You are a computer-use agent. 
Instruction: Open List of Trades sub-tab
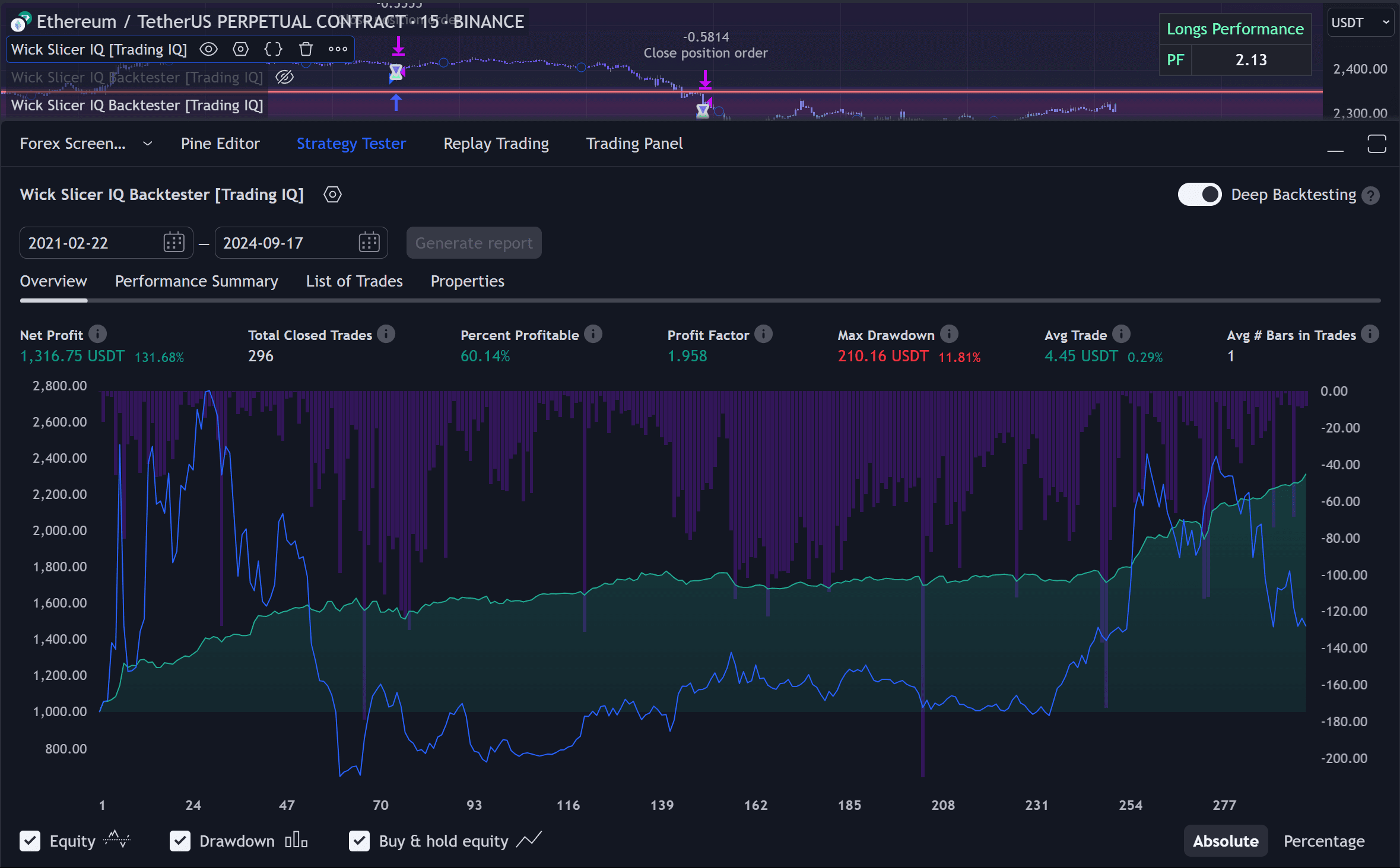pos(354,281)
